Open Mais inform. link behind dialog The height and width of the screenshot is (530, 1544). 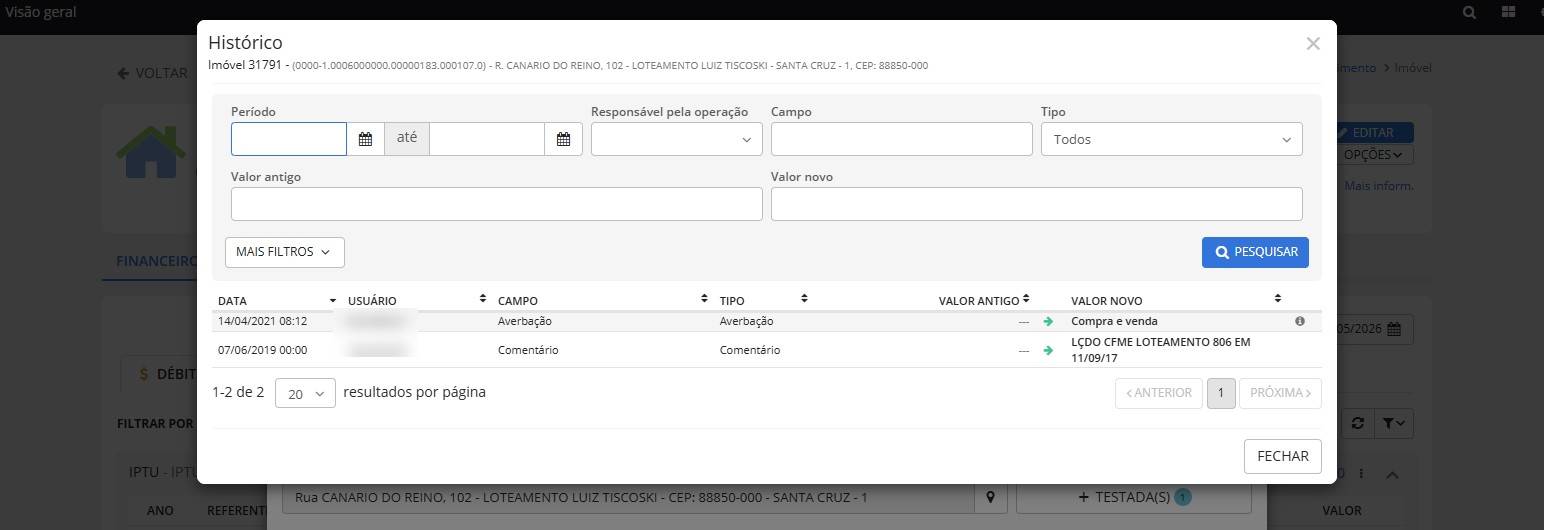pyautogui.click(x=1379, y=186)
